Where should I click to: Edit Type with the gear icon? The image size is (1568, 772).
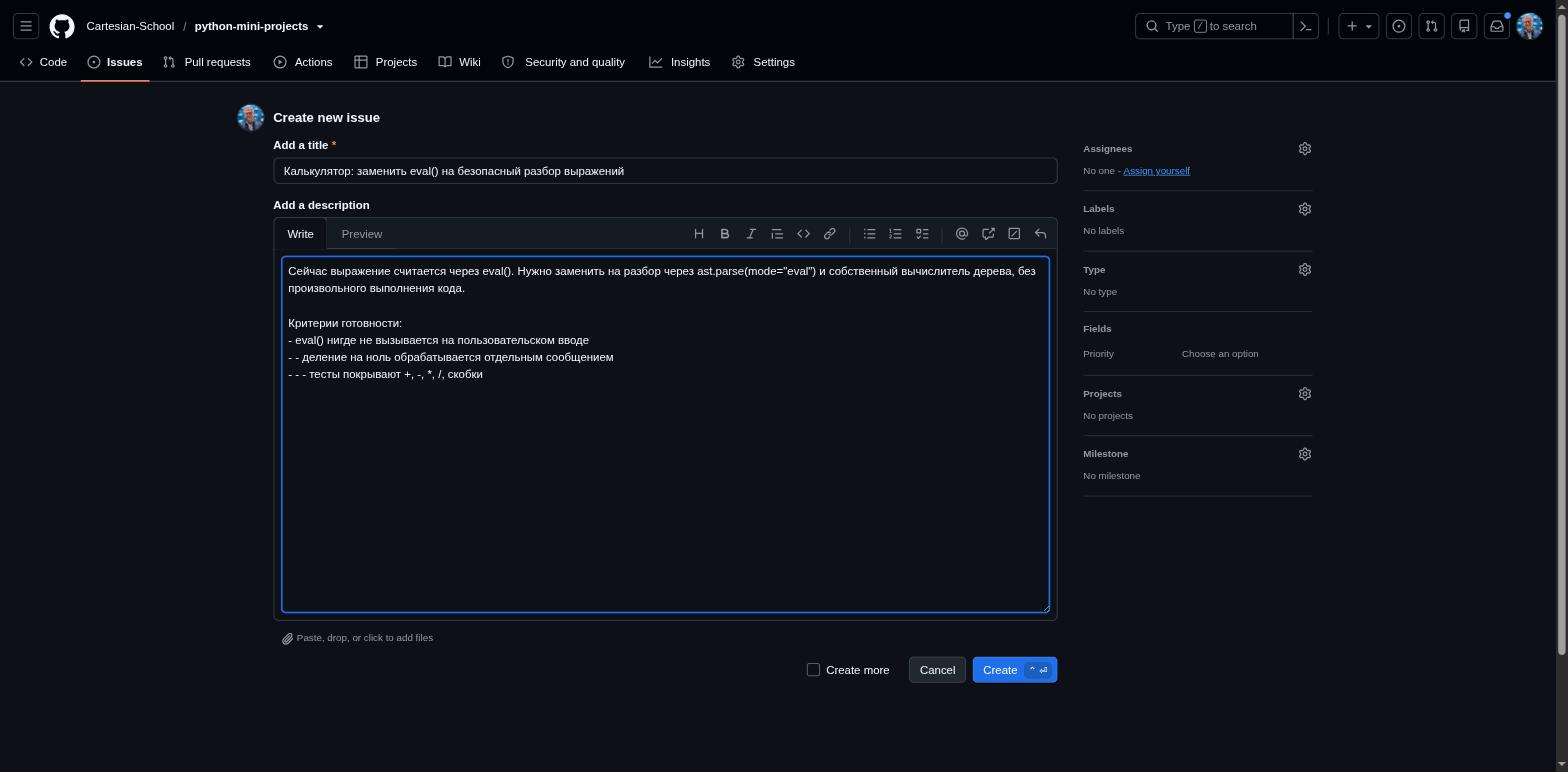pos(1304,270)
